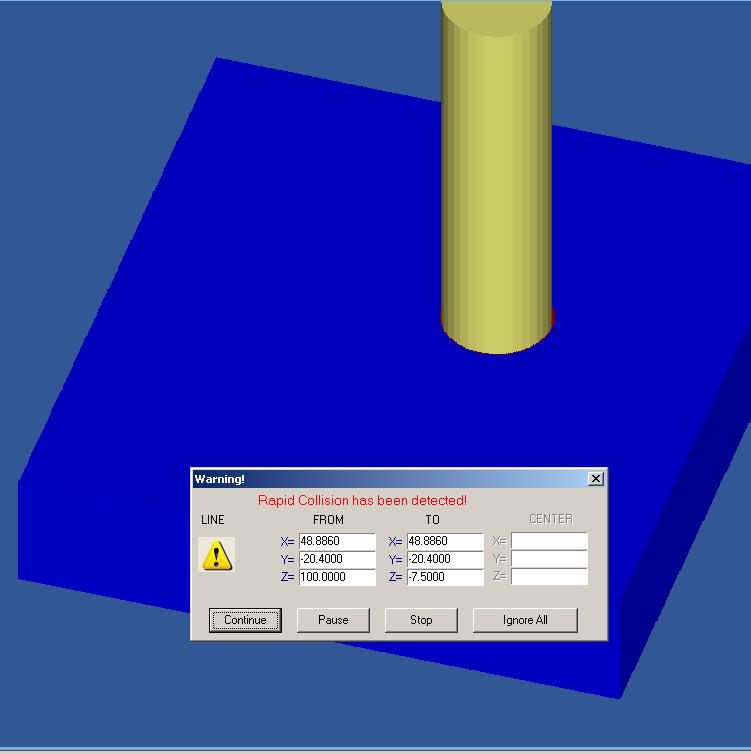Select the FROM Y field showing -20.4000
The height and width of the screenshot is (754, 751).
pos(337,559)
